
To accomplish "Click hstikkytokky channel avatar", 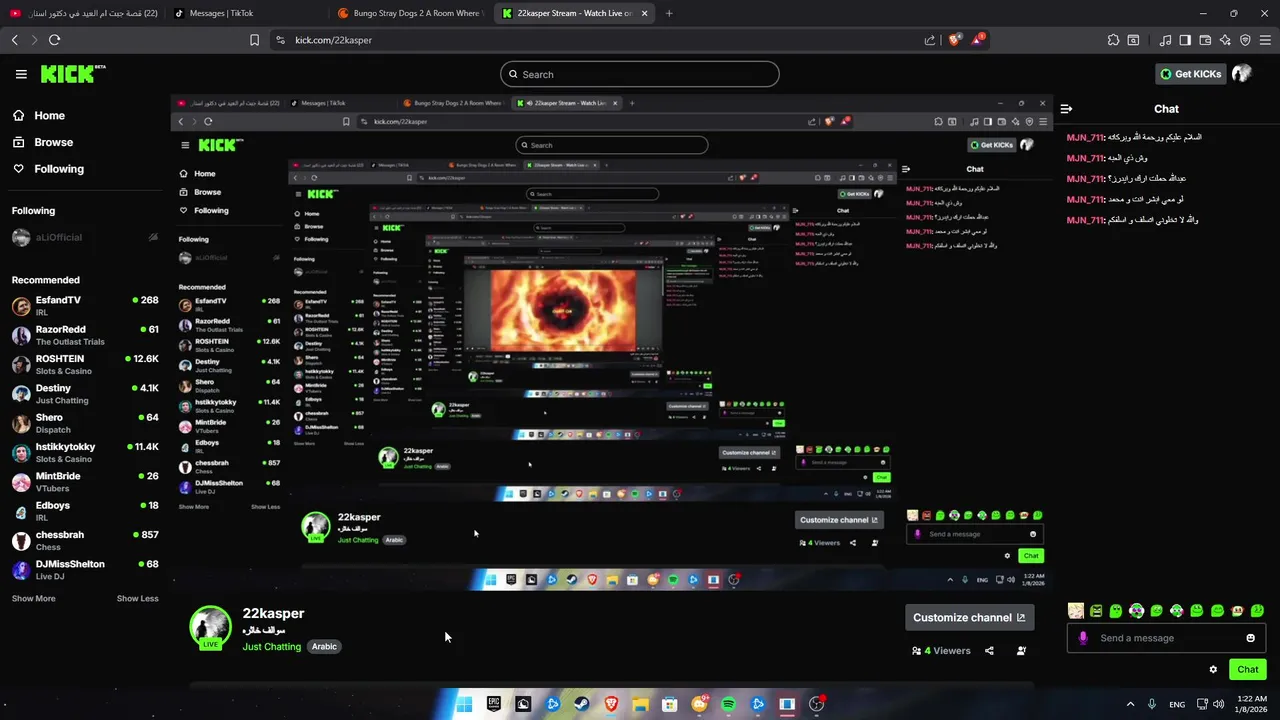I will 21,453.
